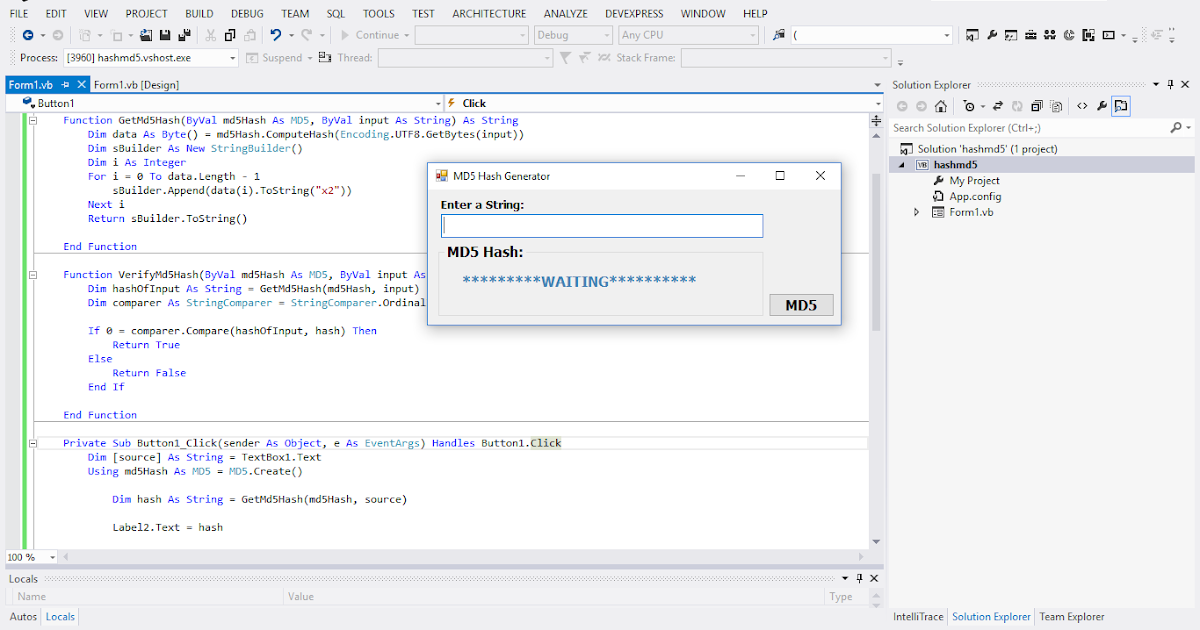
Task: Switch to the IntelliTrace tab
Action: click(x=918, y=617)
